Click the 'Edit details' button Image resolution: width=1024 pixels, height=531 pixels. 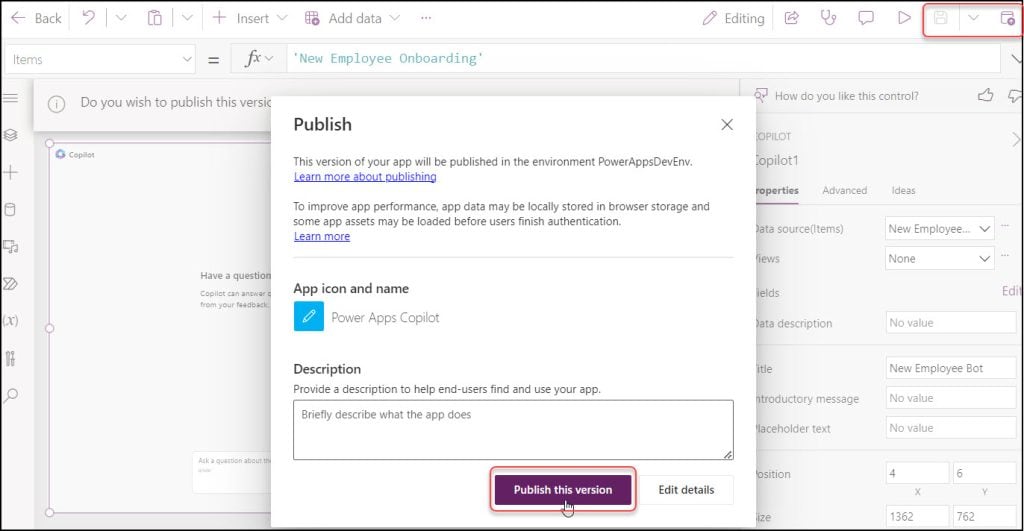(686, 490)
